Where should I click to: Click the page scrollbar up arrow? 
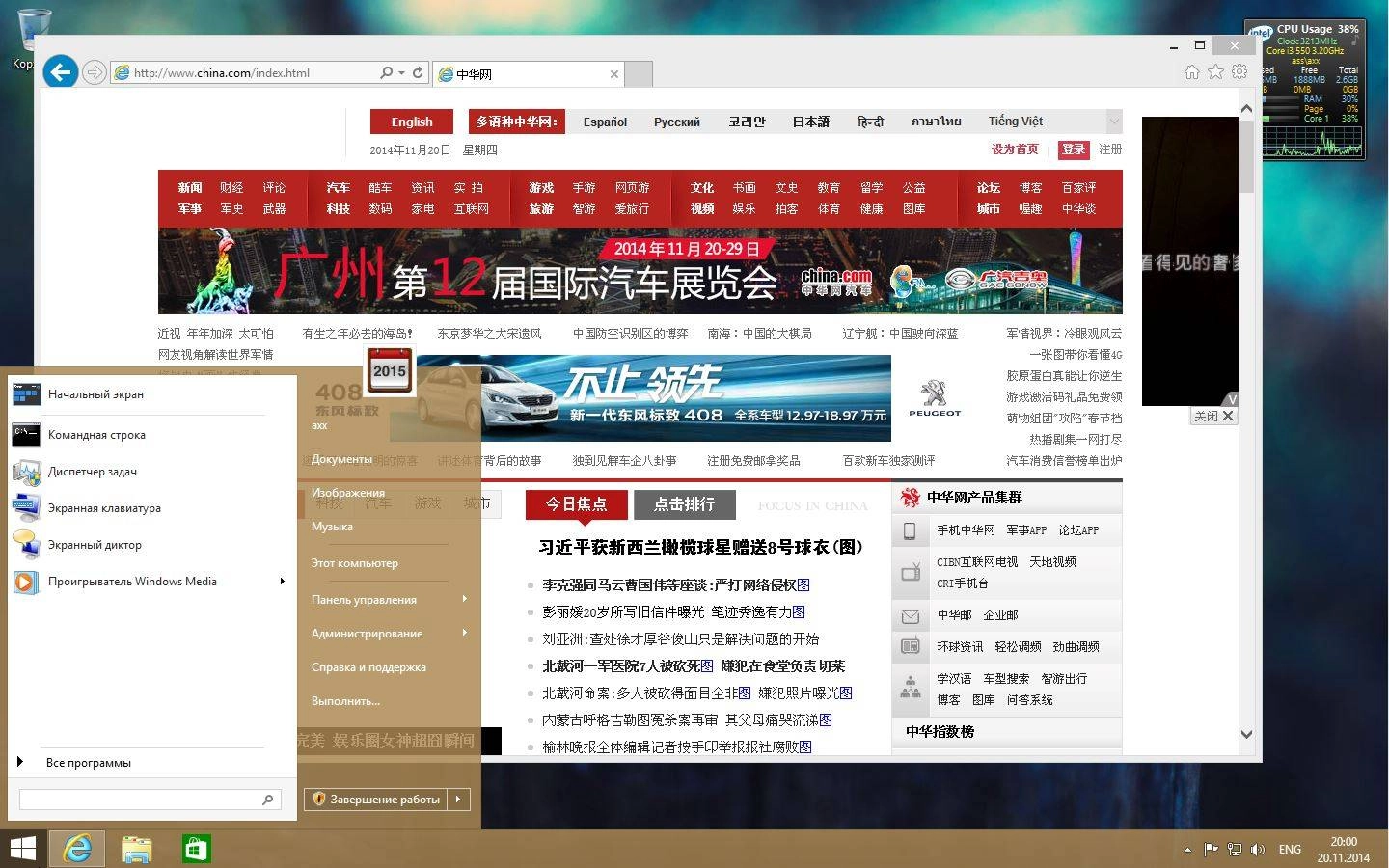[x=1246, y=108]
